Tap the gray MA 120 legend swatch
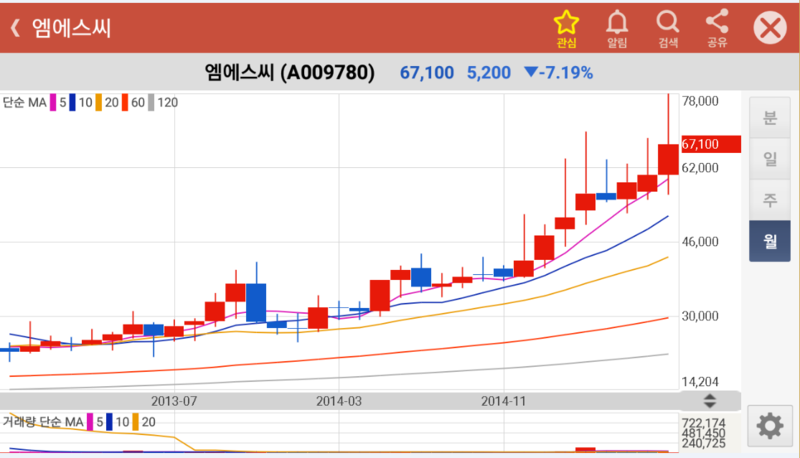The width and height of the screenshot is (800, 458). click(152, 102)
